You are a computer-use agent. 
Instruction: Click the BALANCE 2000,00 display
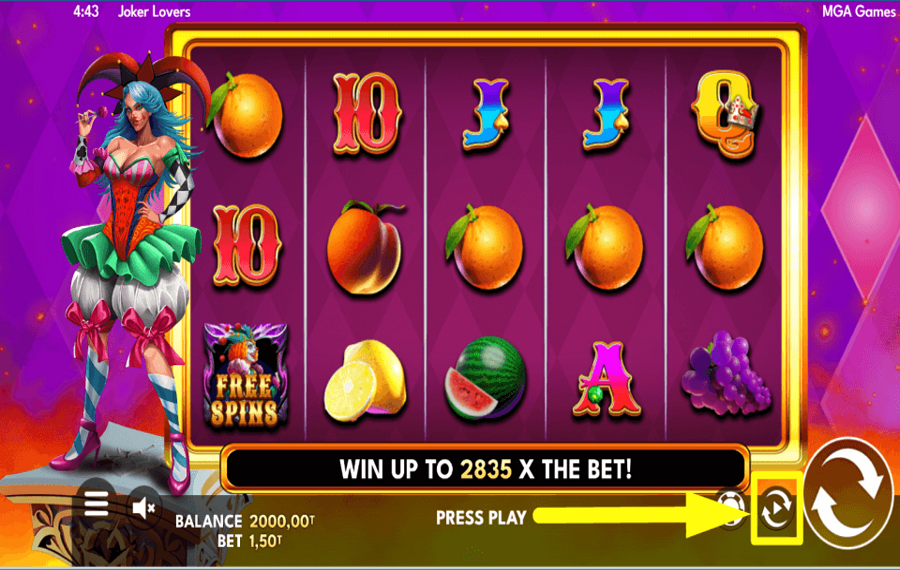pos(245,521)
